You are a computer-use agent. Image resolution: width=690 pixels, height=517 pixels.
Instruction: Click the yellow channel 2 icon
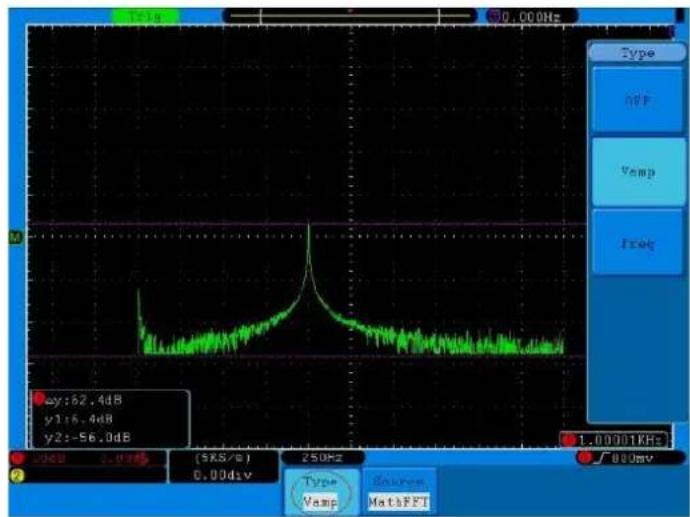18,476
